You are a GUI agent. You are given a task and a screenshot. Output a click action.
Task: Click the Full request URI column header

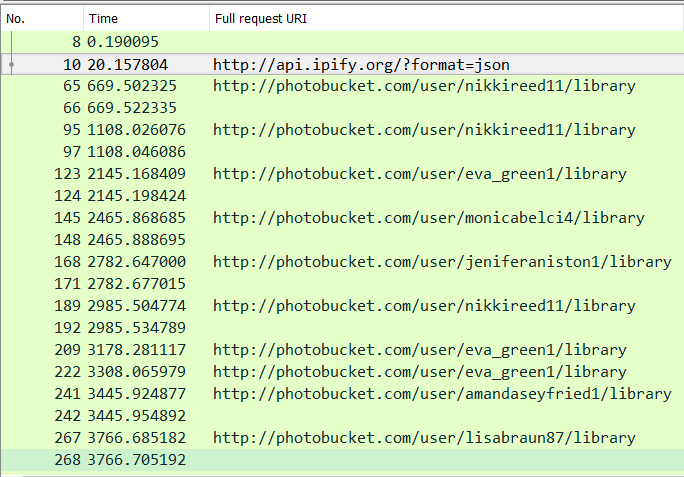point(446,19)
